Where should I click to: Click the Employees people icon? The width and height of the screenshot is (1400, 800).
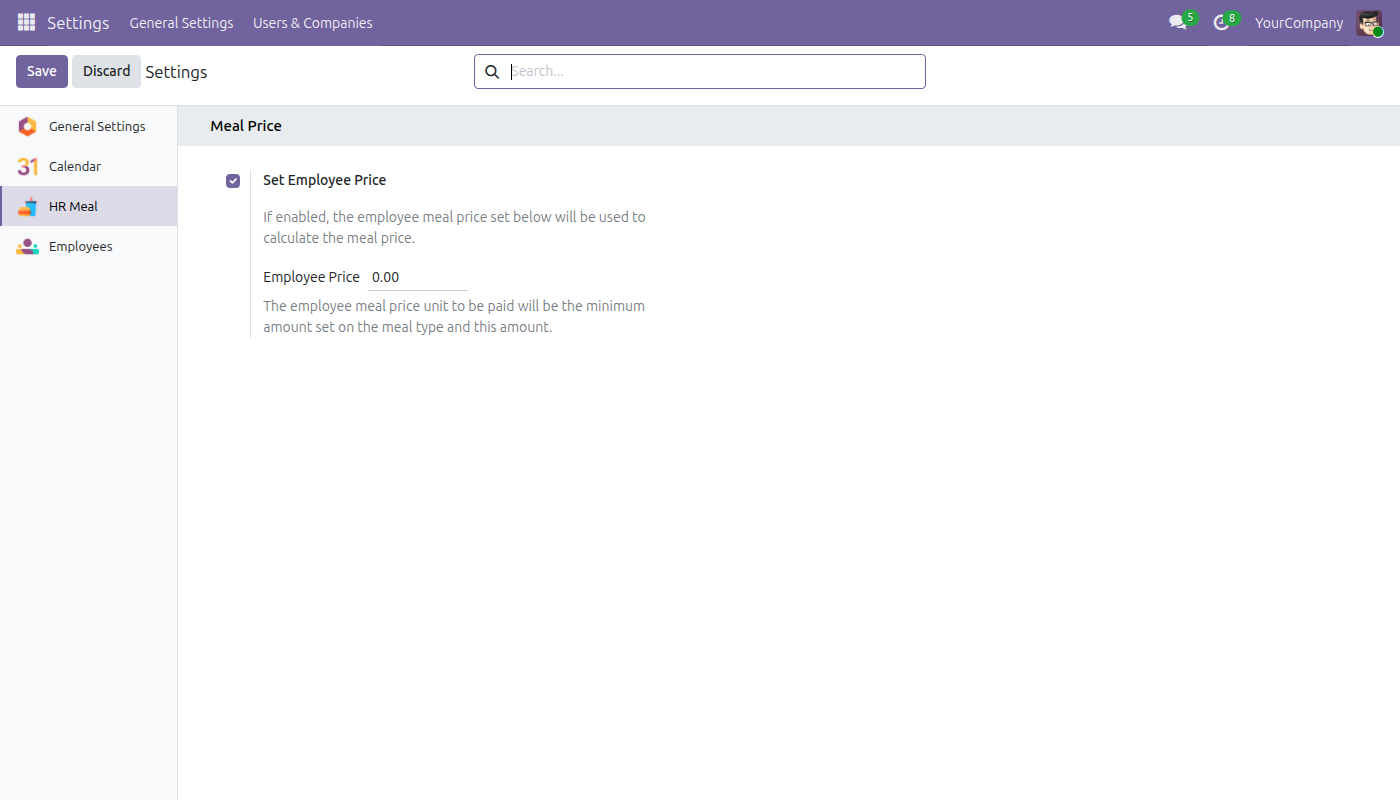pyautogui.click(x=28, y=246)
